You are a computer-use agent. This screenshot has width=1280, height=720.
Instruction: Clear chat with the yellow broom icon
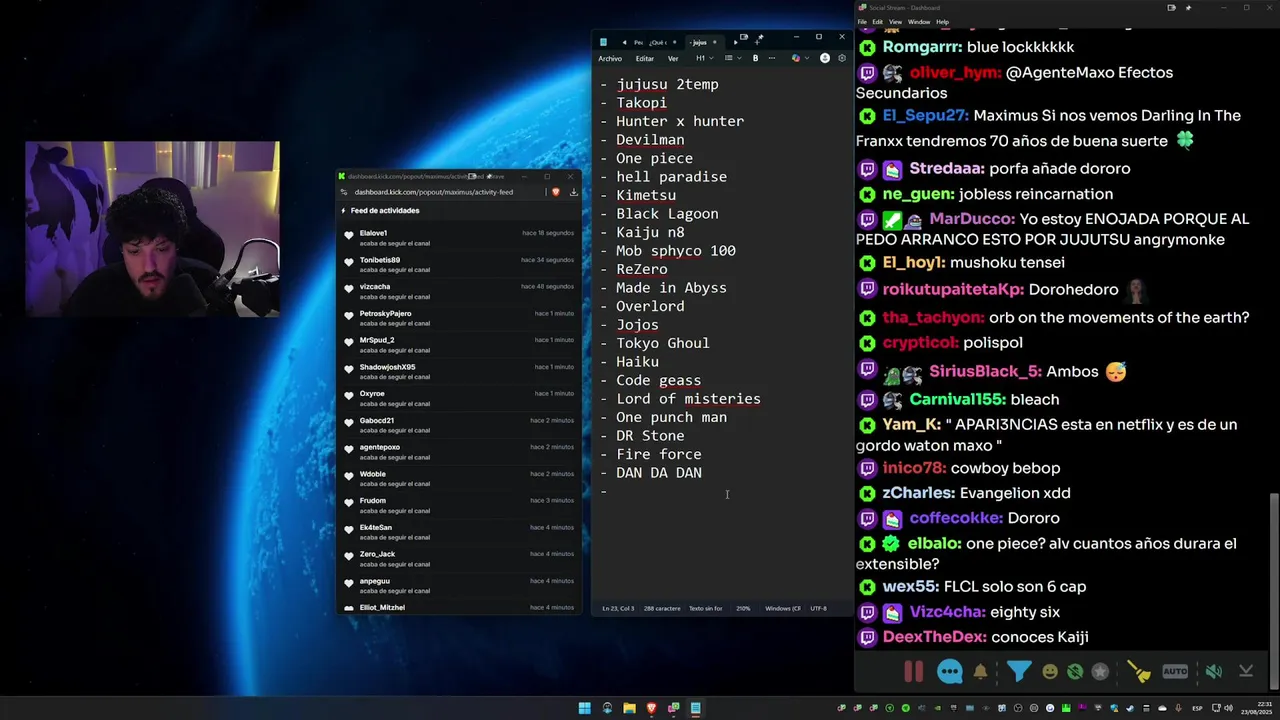pyautogui.click(x=1139, y=672)
